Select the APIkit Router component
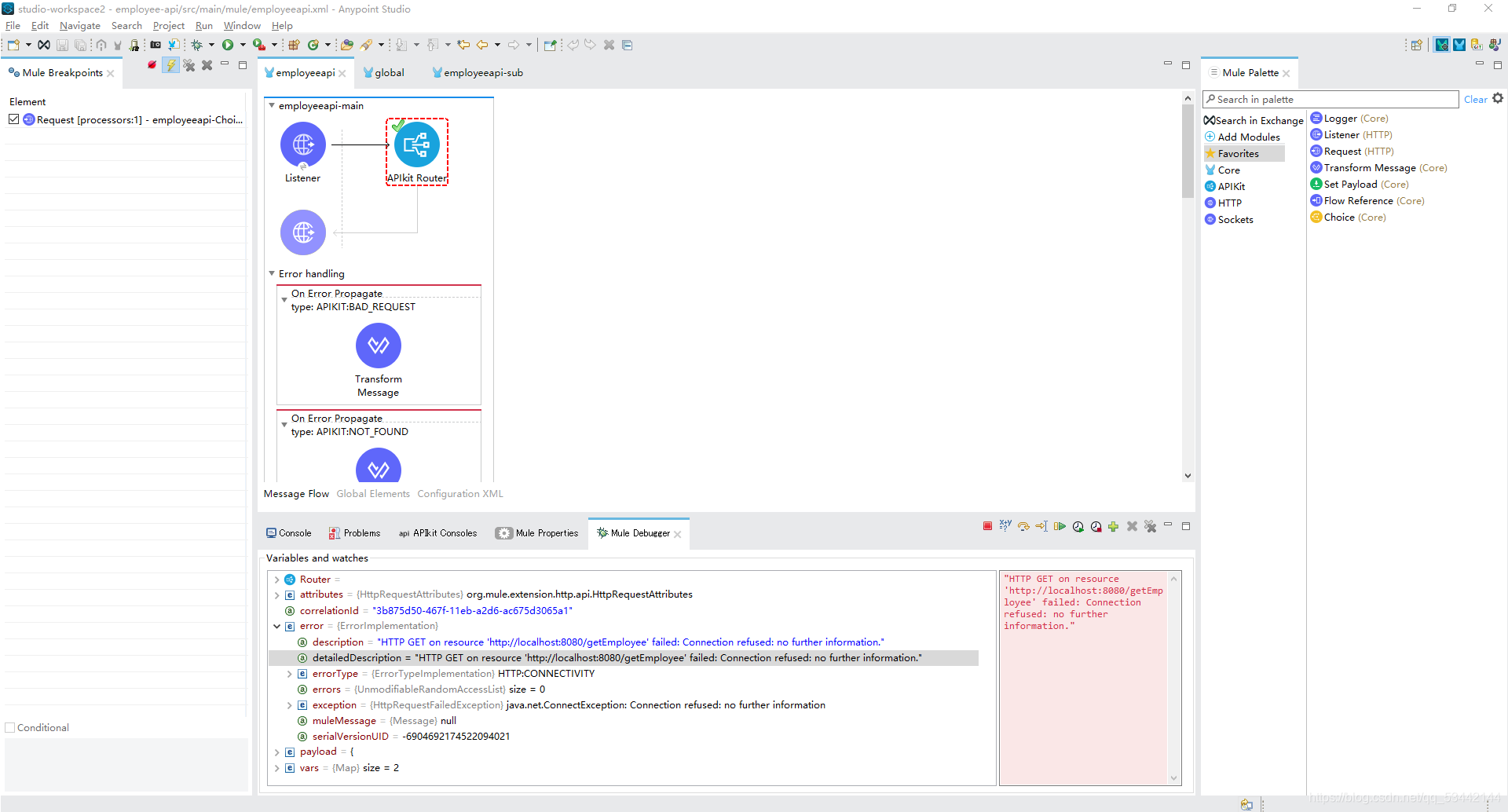Viewport: 1508px width, 812px height. 417,152
